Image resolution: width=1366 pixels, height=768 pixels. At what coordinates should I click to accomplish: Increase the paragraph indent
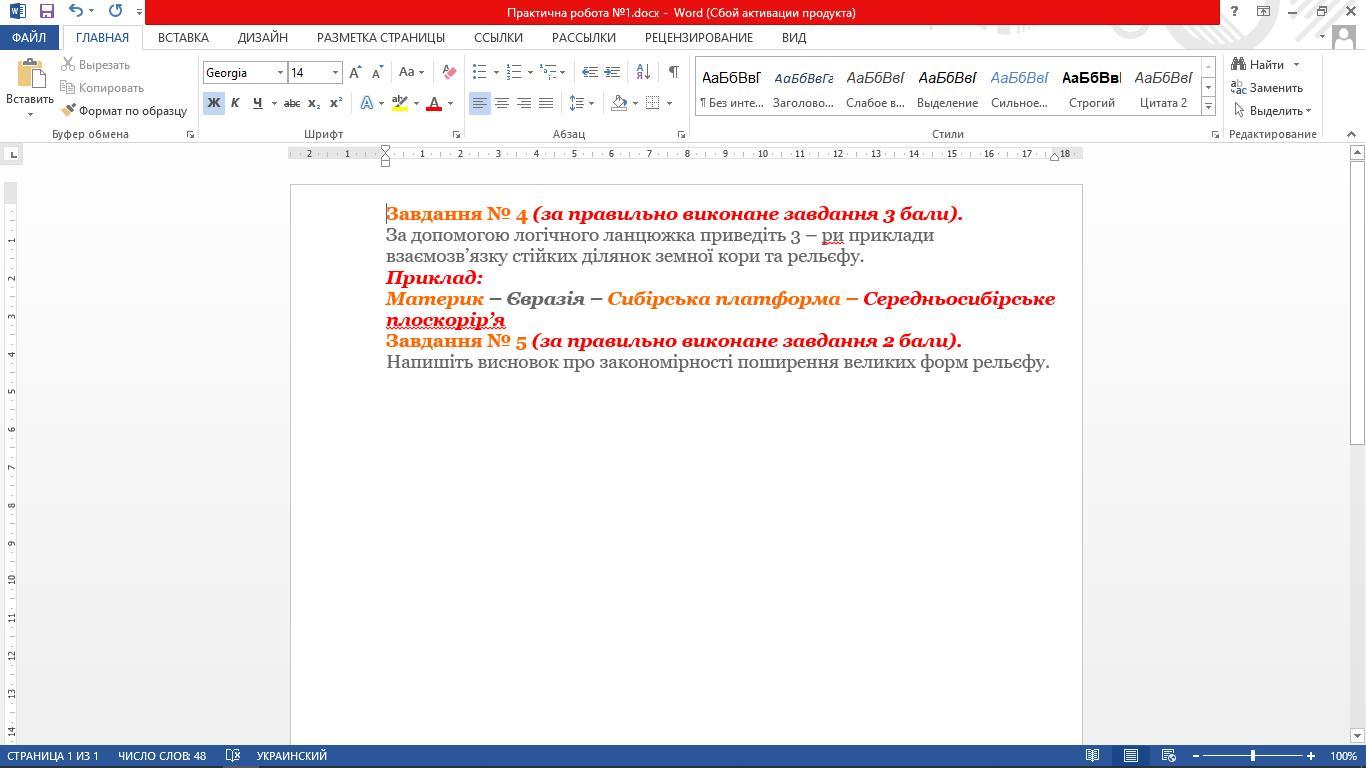click(x=612, y=72)
